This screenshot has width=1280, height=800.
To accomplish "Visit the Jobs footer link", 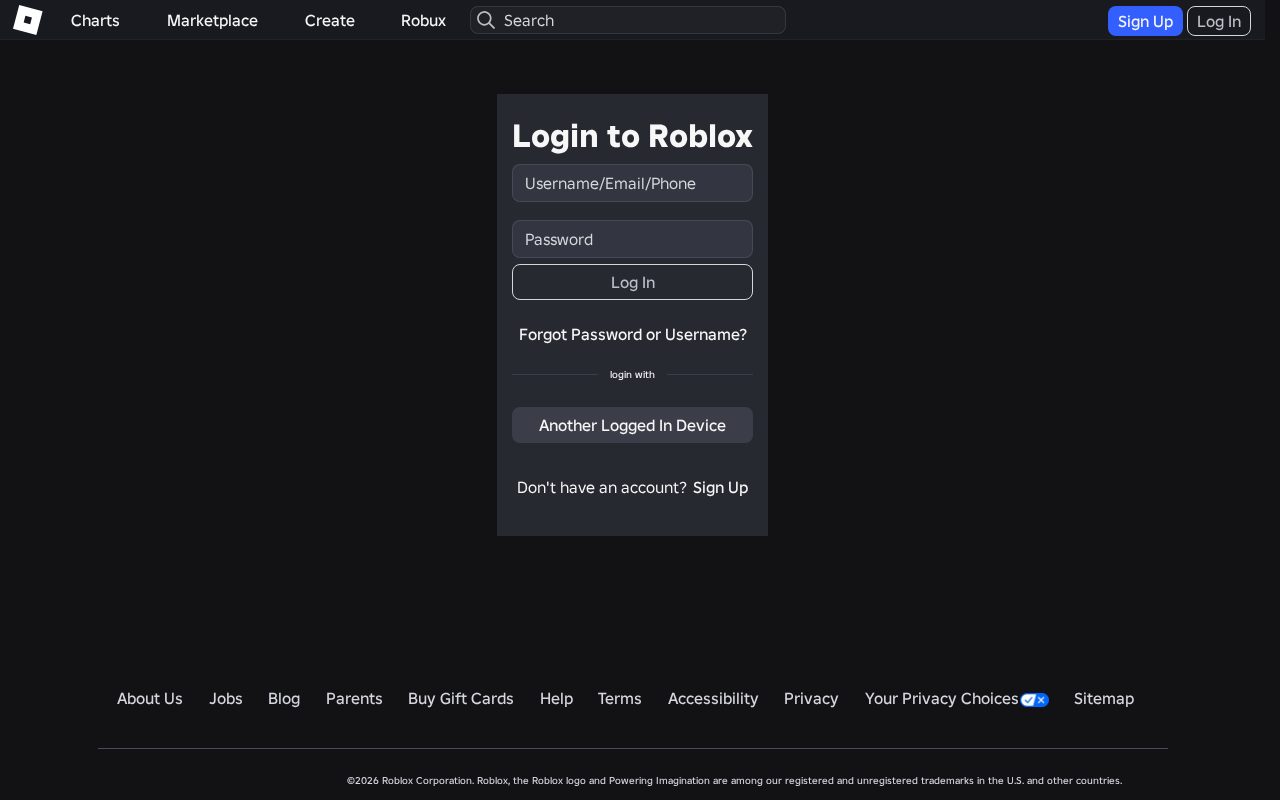I will click(x=226, y=698).
